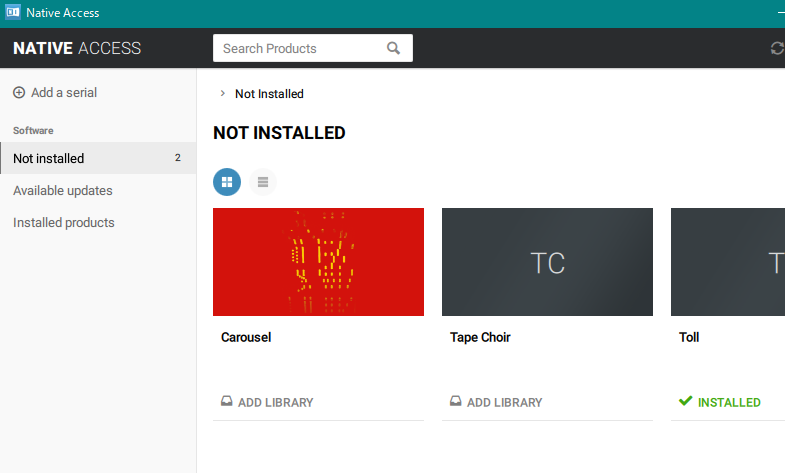Click the refresh icon in the header
Screen dimensions: 785x473
coord(777,48)
